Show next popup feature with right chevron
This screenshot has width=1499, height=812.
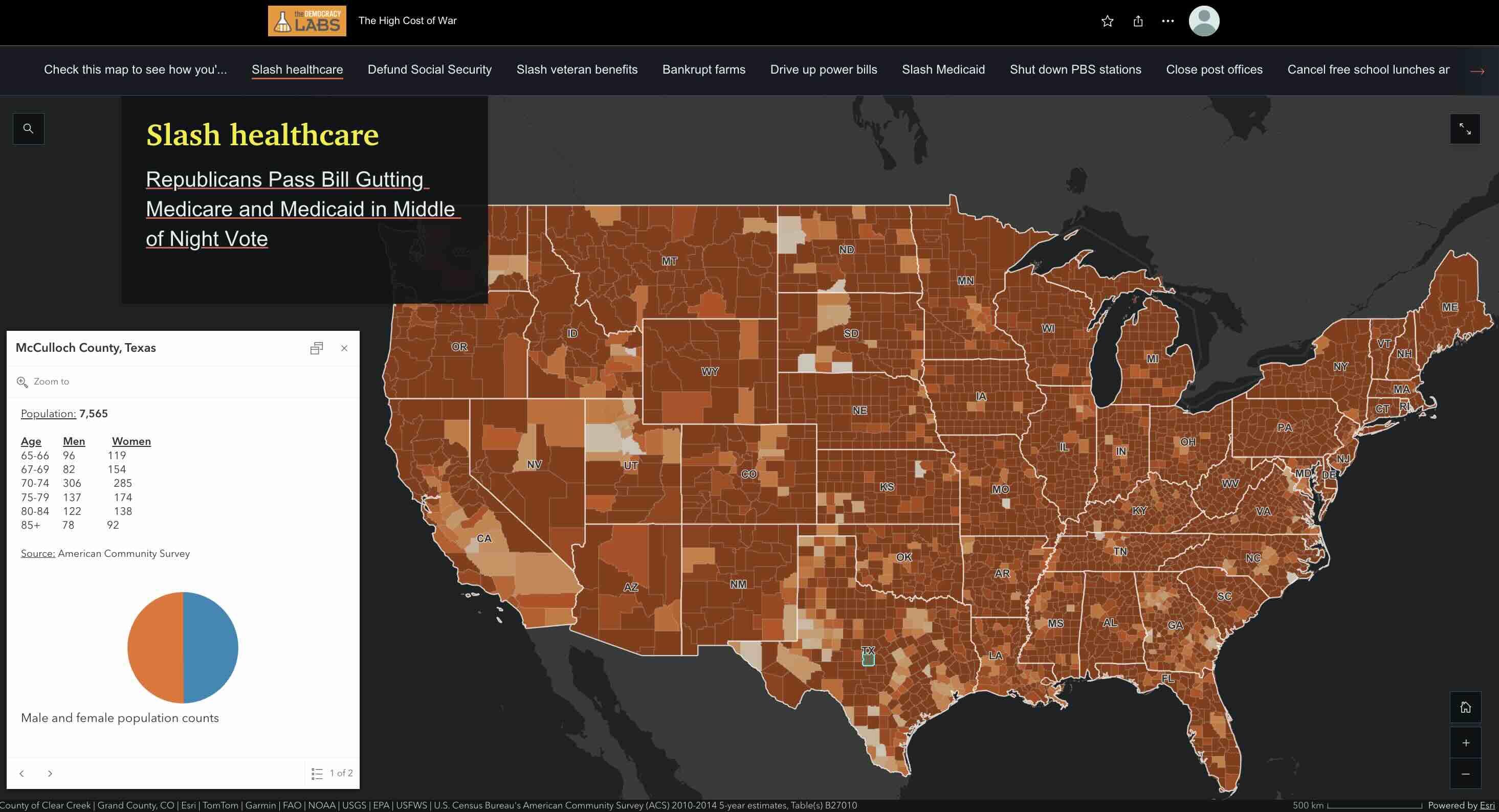point(50,773)
